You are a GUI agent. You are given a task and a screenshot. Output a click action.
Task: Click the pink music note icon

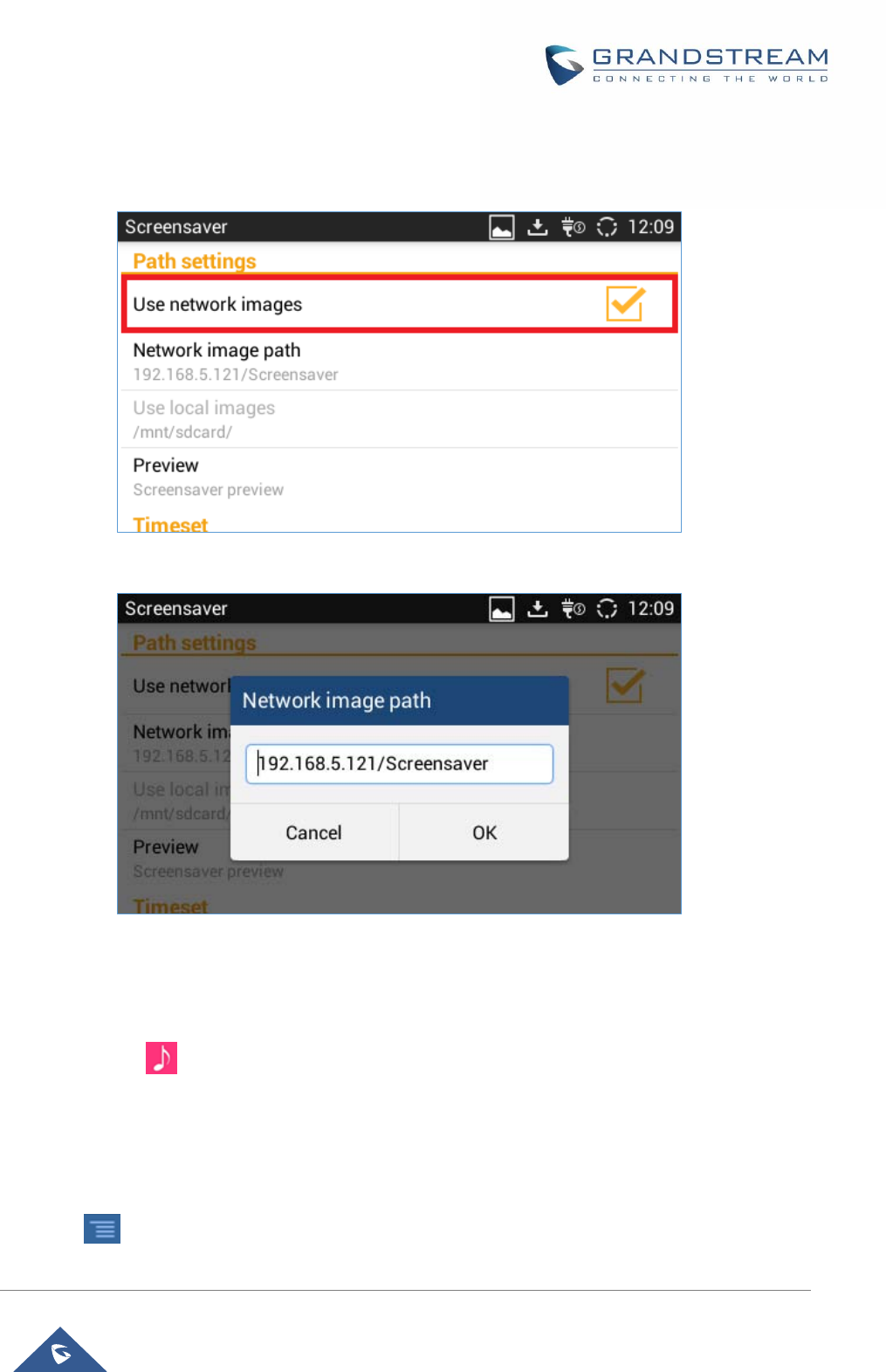[161, 1058]
